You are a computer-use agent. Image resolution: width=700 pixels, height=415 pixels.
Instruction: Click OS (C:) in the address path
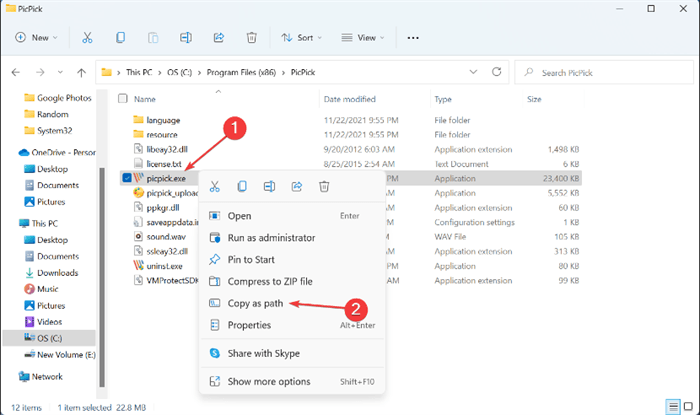coord(179,72)
